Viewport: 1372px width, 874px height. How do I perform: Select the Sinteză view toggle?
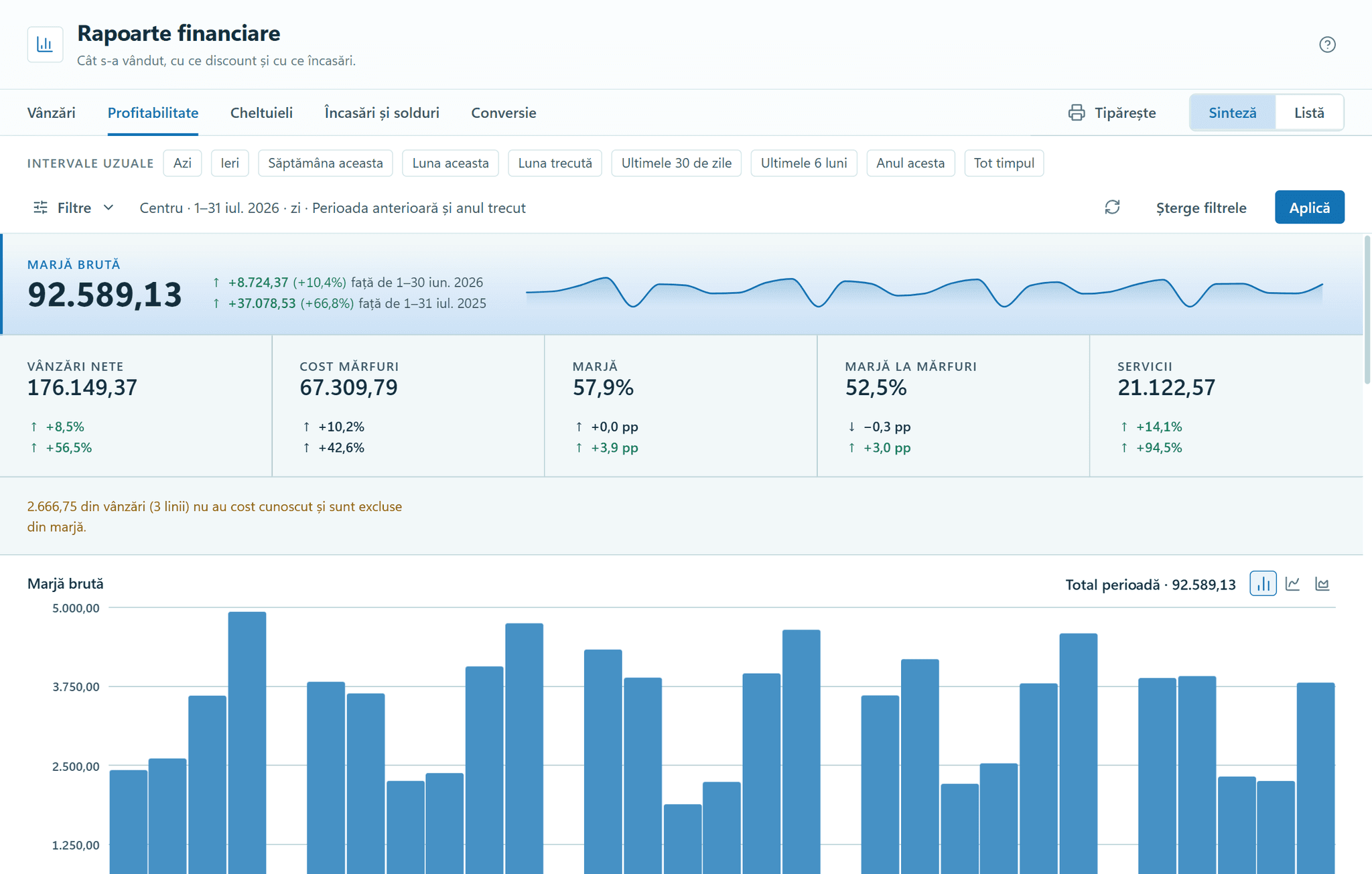tap(1233, 113)
